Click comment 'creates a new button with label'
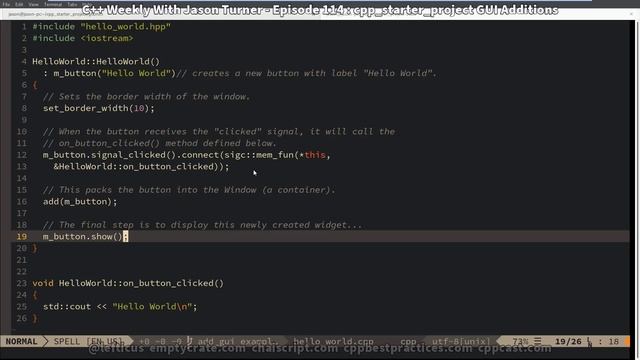This screenshot has width=640, height=360. (306, 73)
